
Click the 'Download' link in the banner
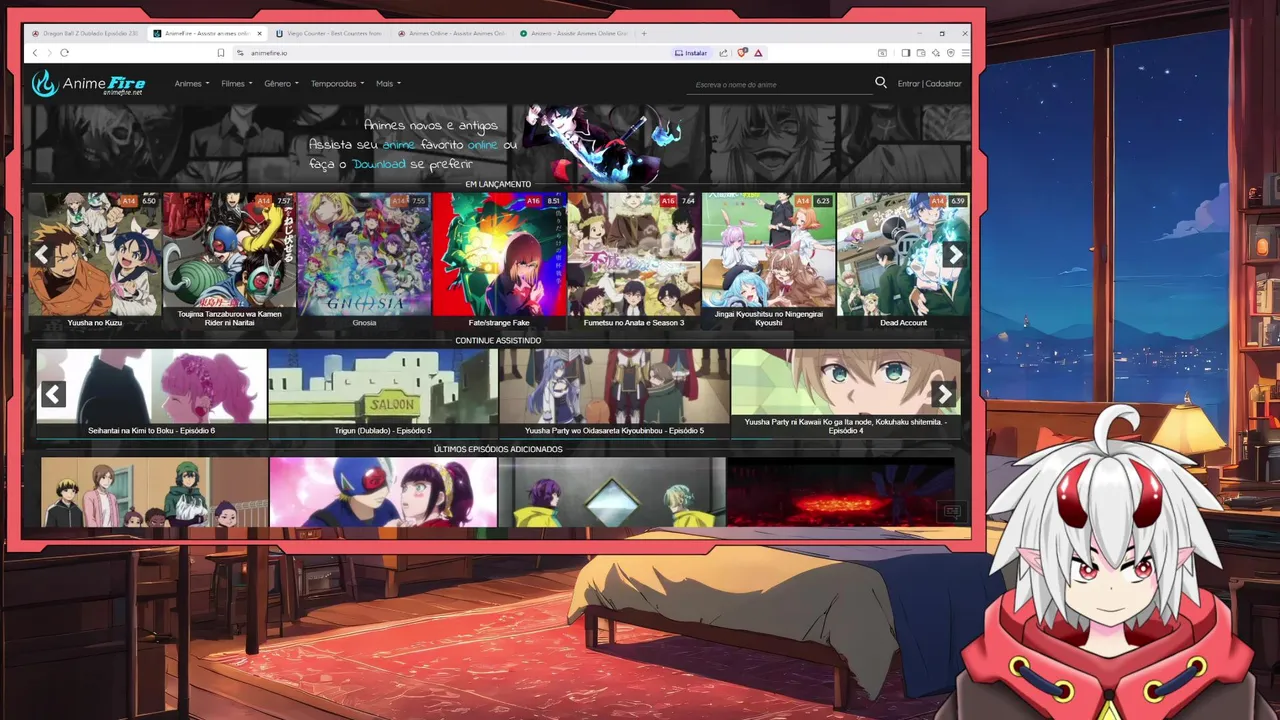pyautogui.click(x=379, y=164)
